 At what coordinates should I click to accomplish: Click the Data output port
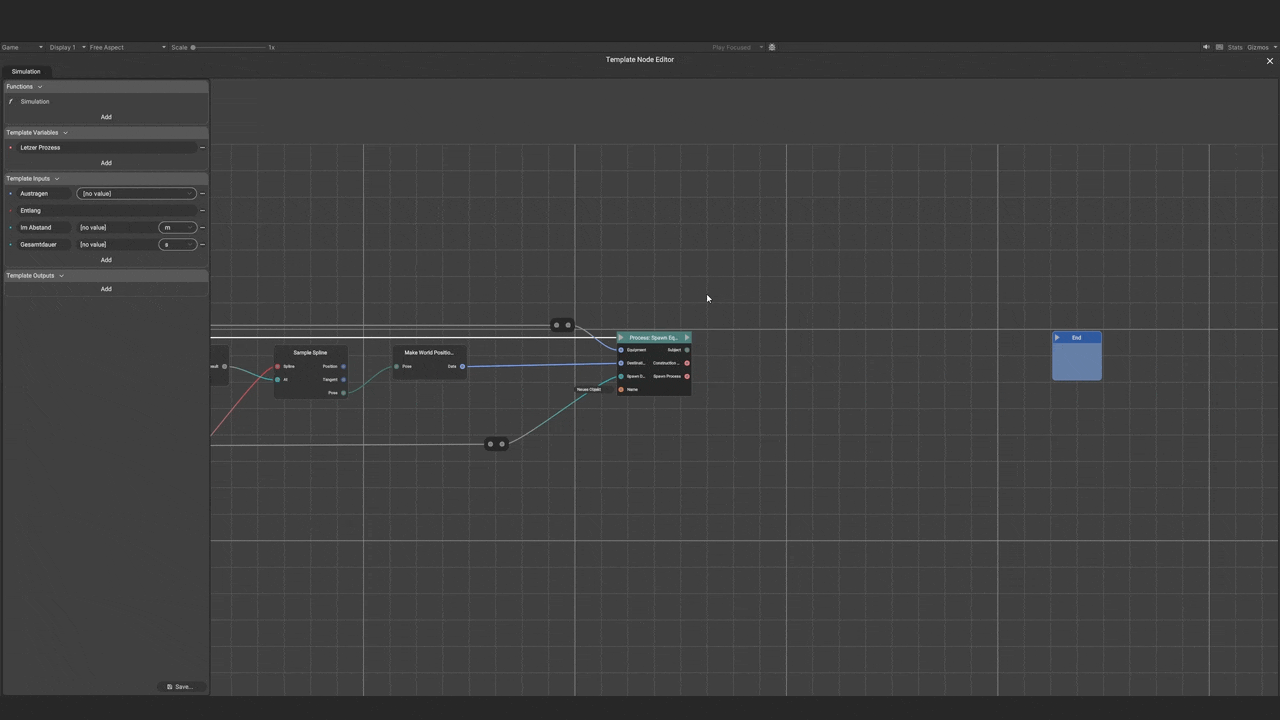(462, 366)
